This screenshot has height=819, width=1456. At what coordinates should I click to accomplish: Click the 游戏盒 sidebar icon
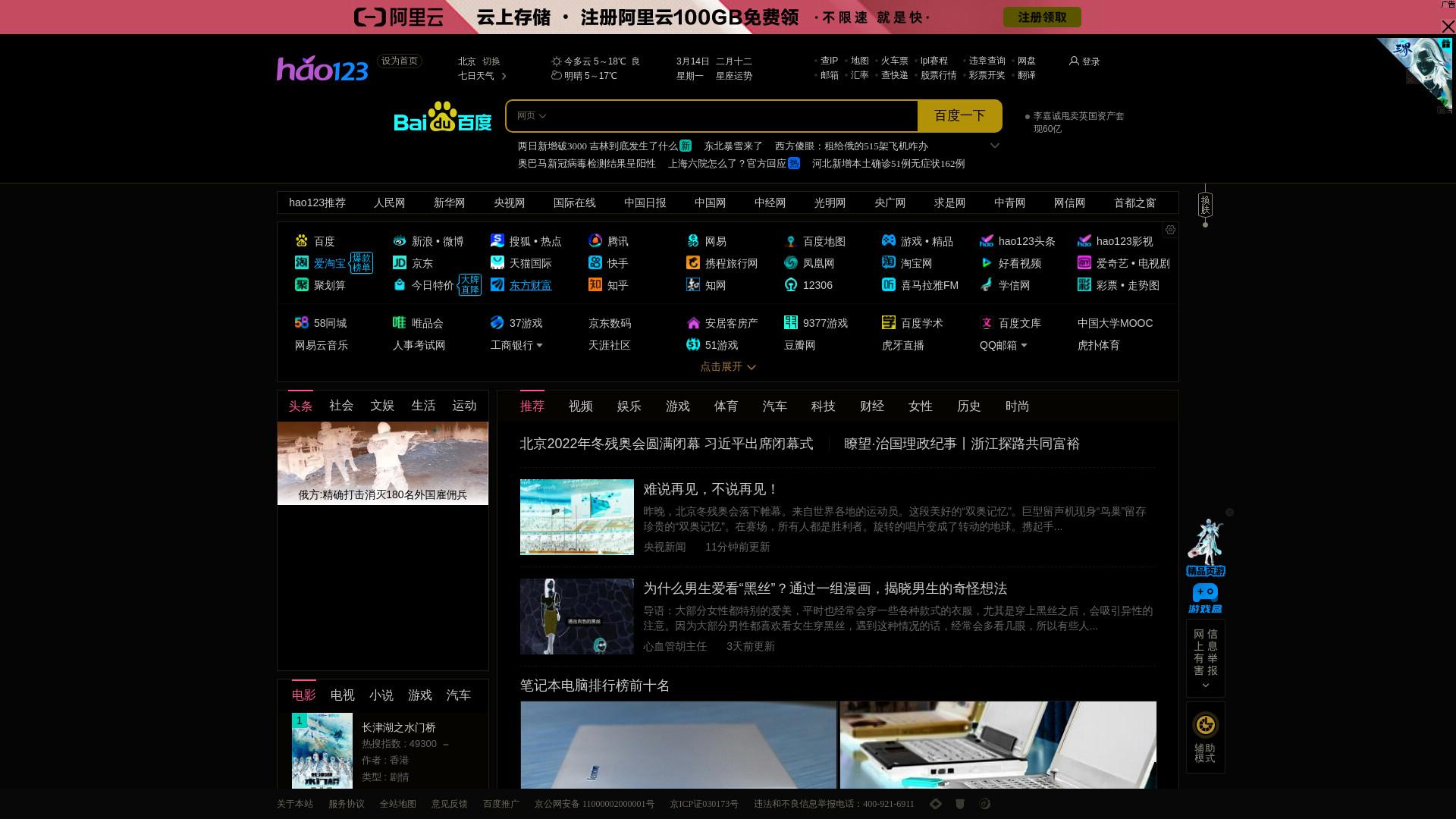[x=1205, y=598]
